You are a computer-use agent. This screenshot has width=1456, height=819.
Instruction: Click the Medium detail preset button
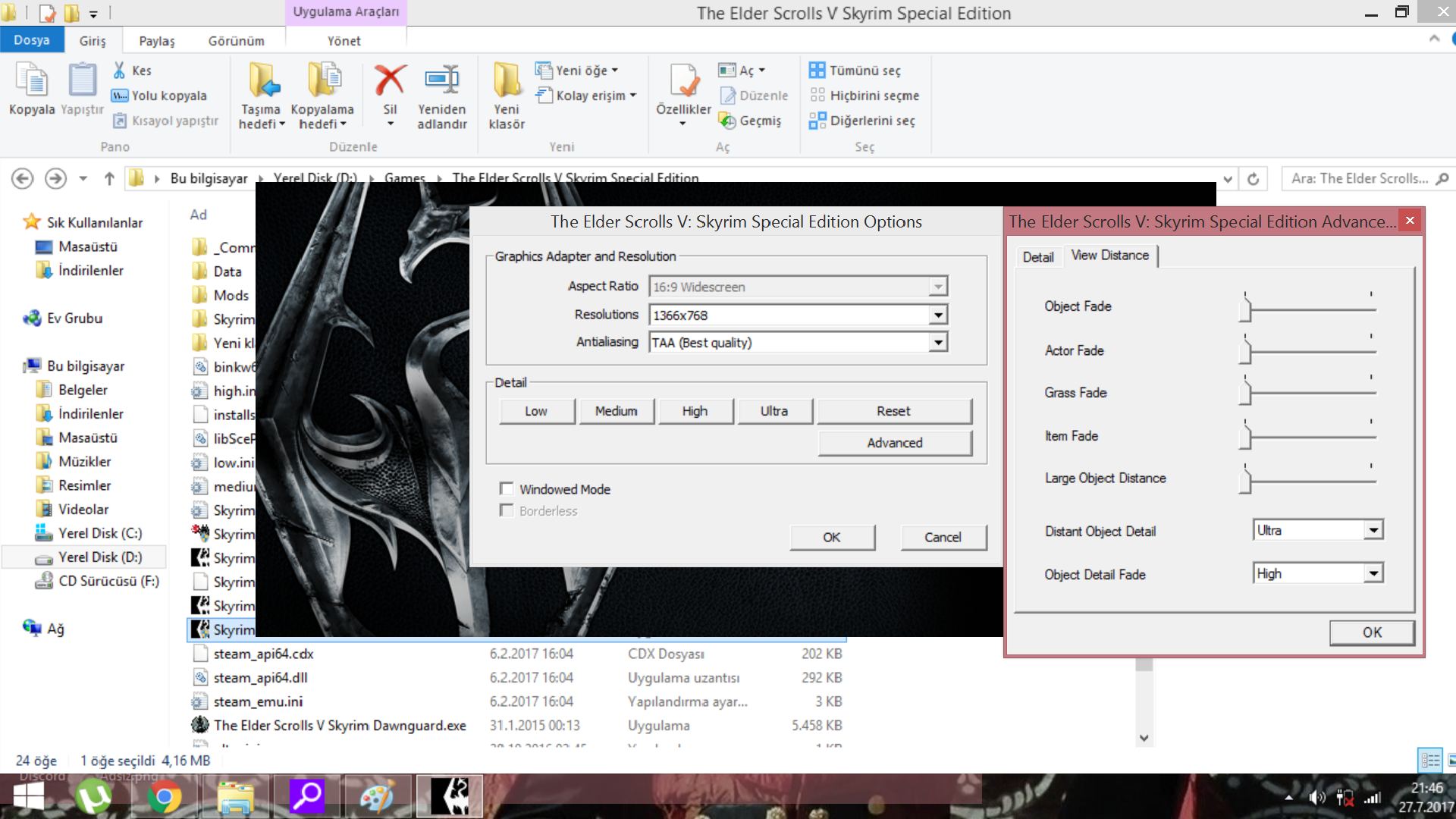[616, 411]
